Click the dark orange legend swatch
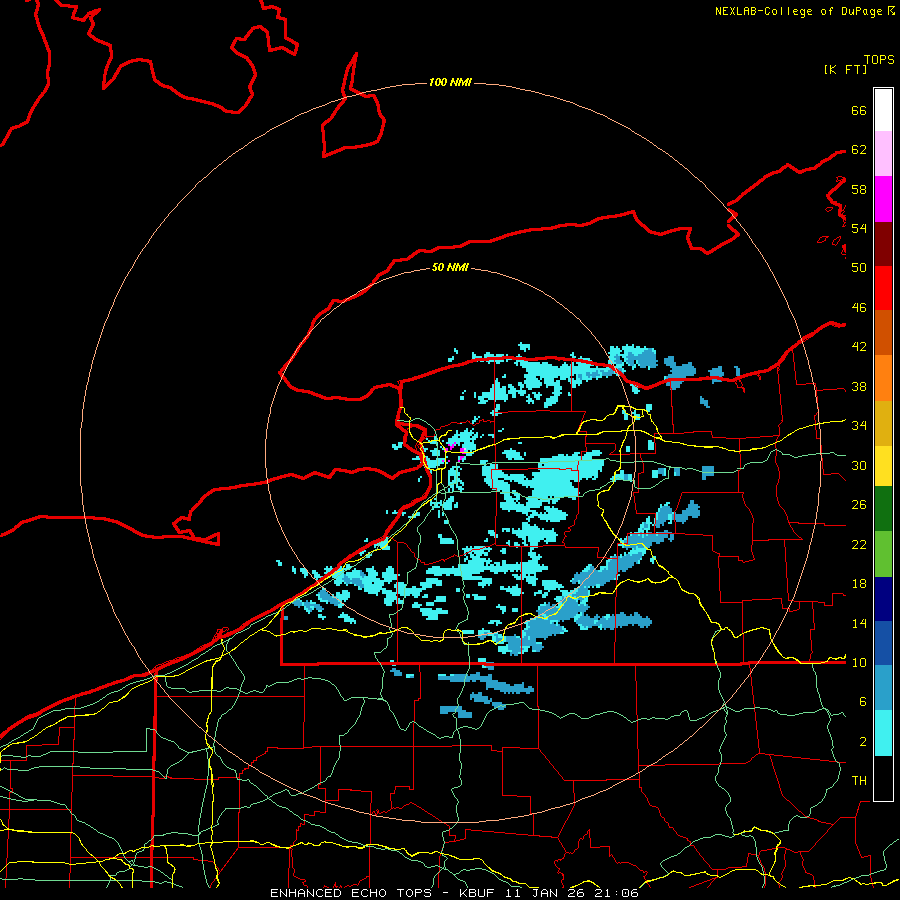Viewport: 900px width, 900px height. pos(883,333)
